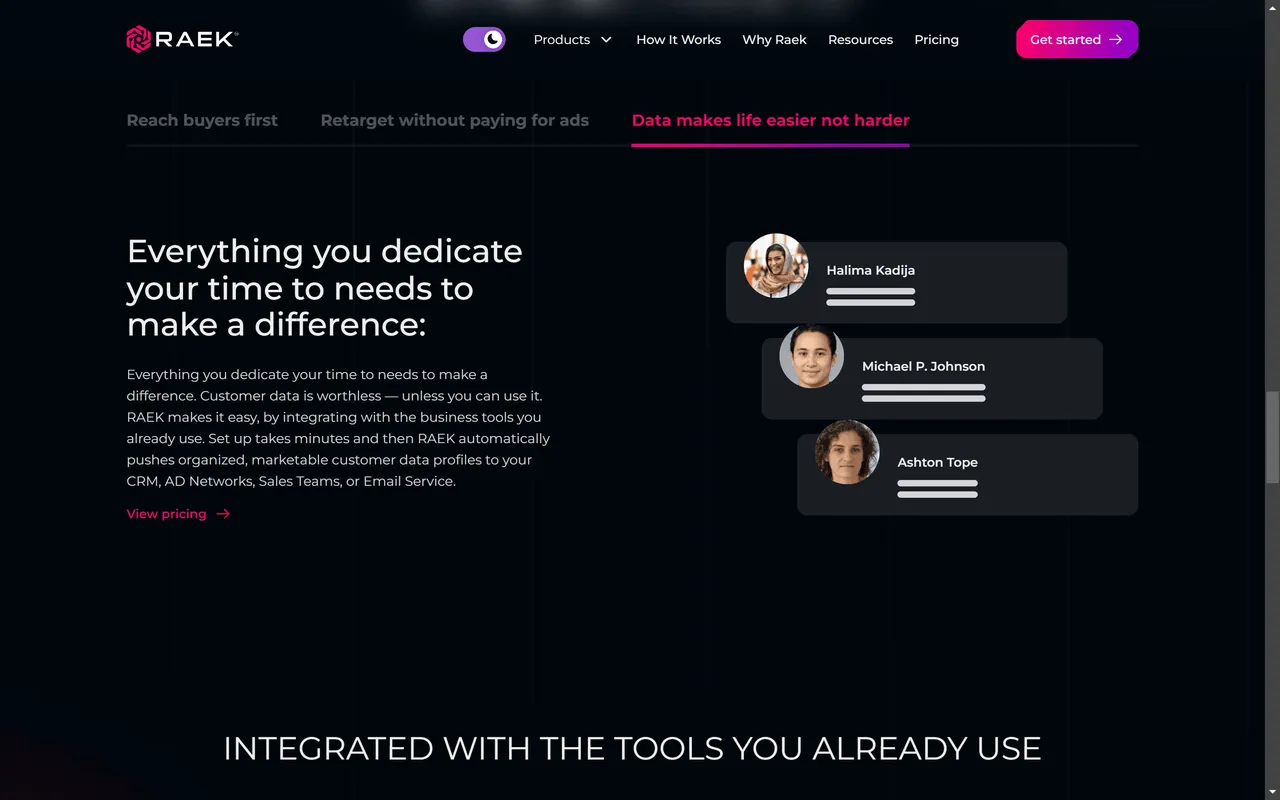The width and height of the screenshot is (1280, 800).
Task: Click Ashton Tope's profile avatar
Action: [847, 451]
